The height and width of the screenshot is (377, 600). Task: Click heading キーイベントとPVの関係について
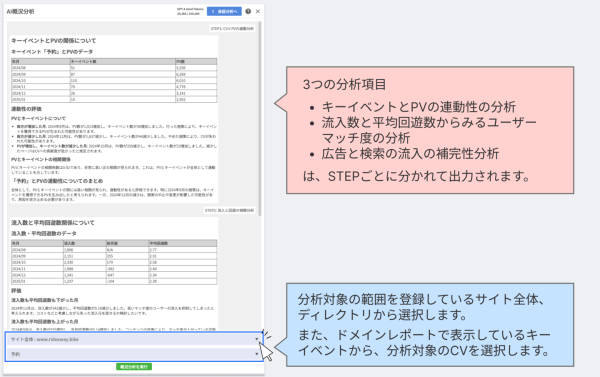click(x=54, y=41)
